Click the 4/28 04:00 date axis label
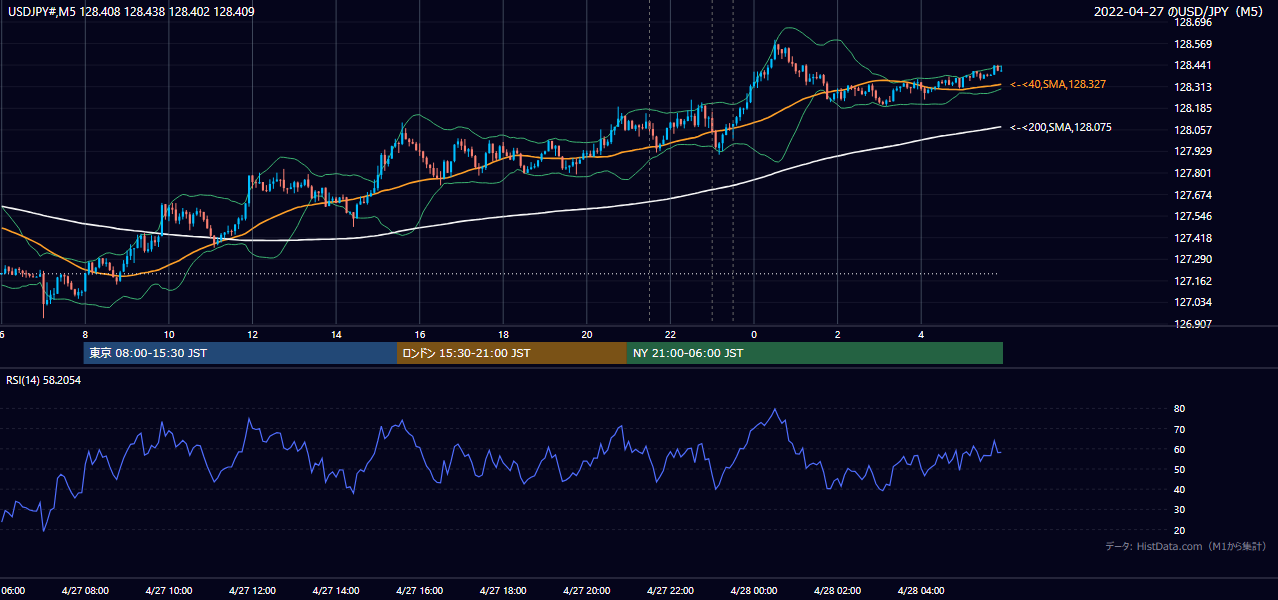 coord(921,591)
